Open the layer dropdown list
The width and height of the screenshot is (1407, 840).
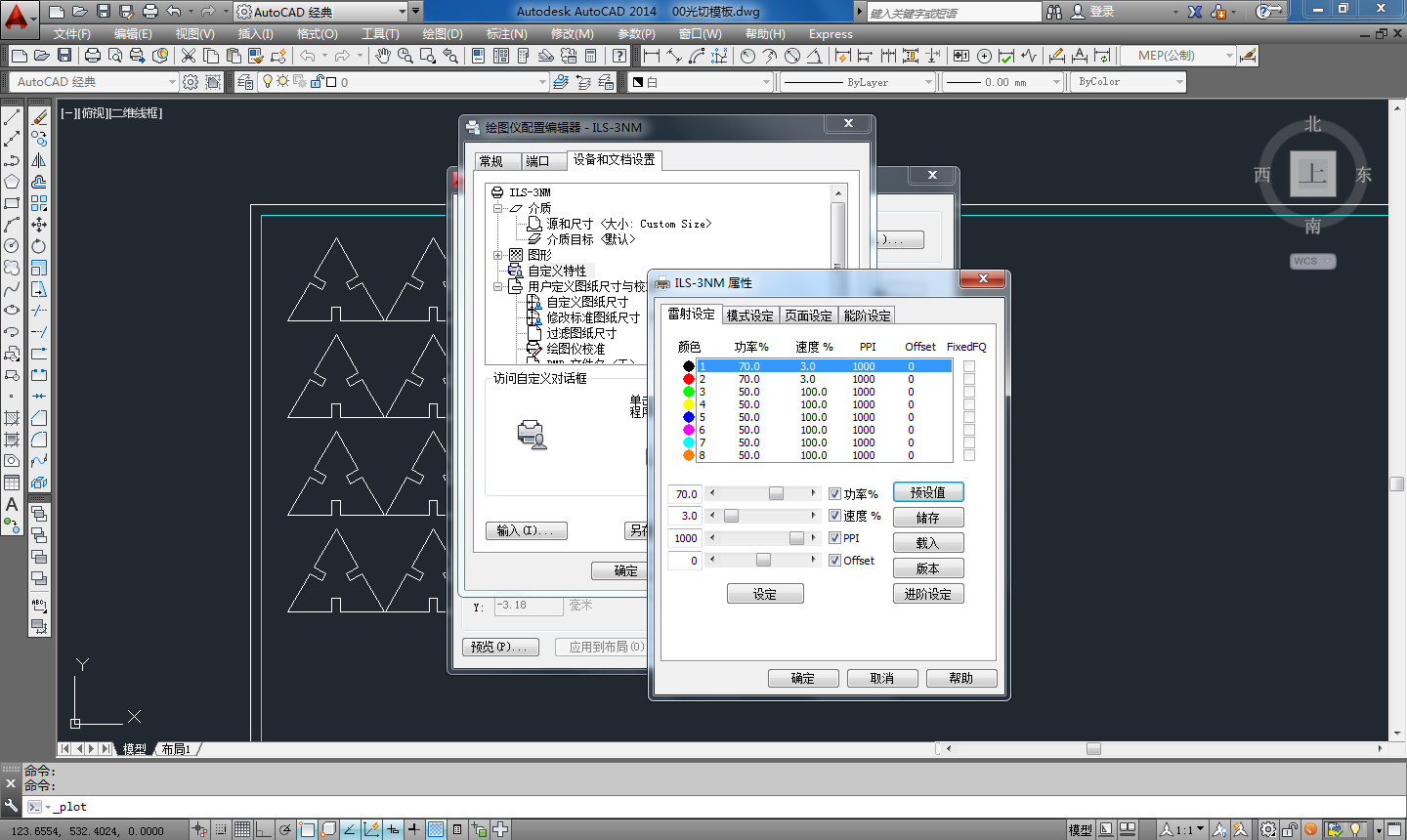[542, 82]
